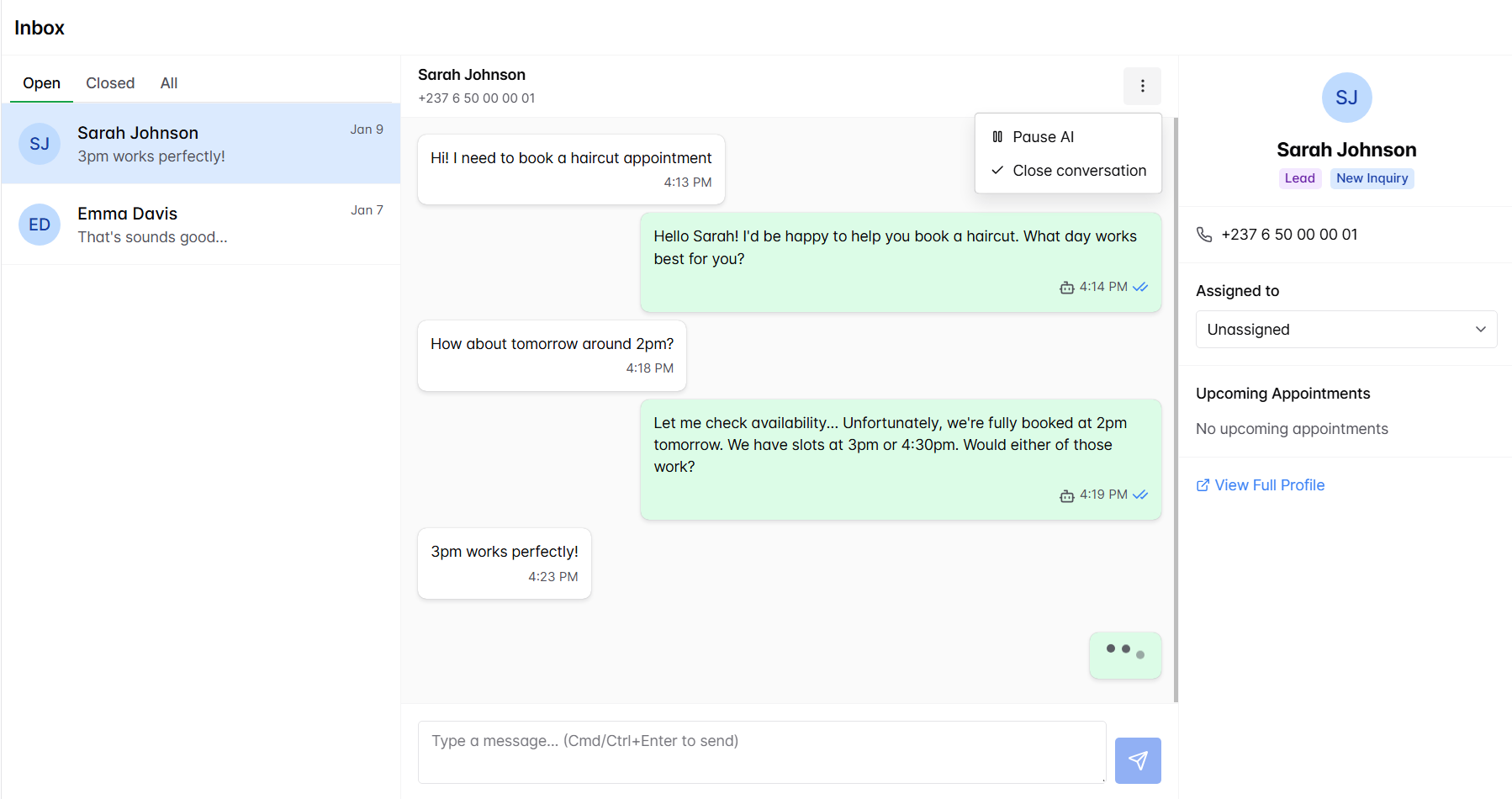Image resolution: width=1512 pixels, height=799 pixels.
Task: Click the AI bot icon on the 4:14 PM message
Action: pyautogui.click(x=1066, y=287)
